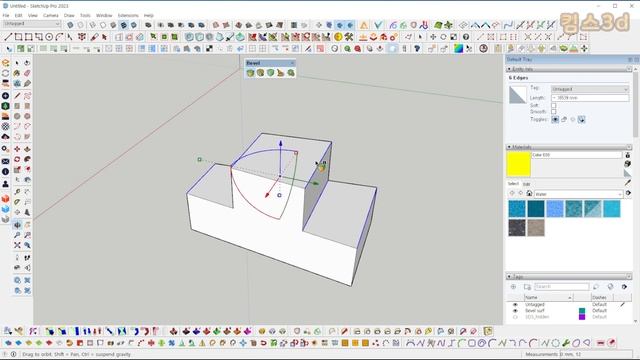Open Tags panel details arrow icon
Viewport: 640px width, 360px height.
pos(624,287)
